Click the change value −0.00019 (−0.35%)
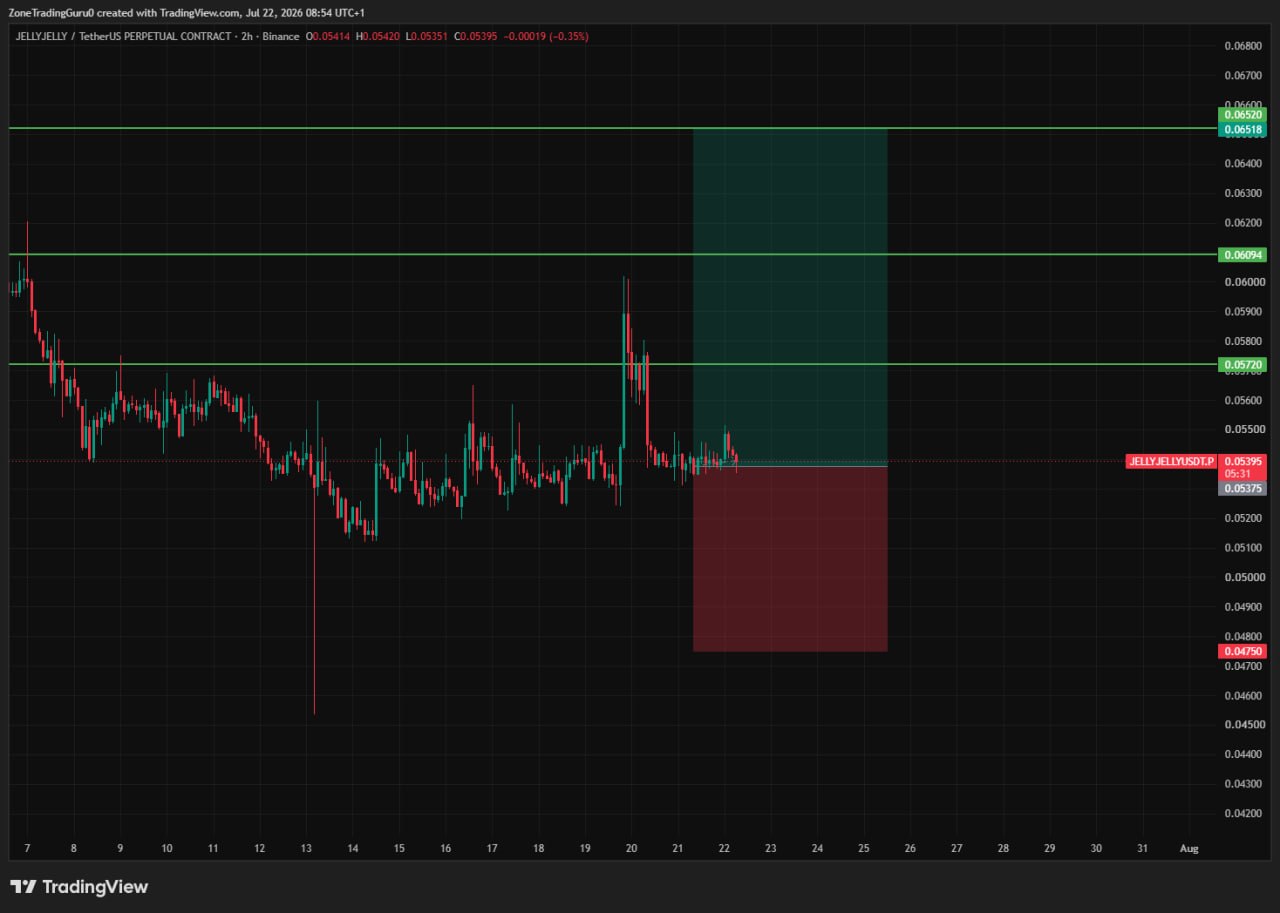 [x=545, y=36]
